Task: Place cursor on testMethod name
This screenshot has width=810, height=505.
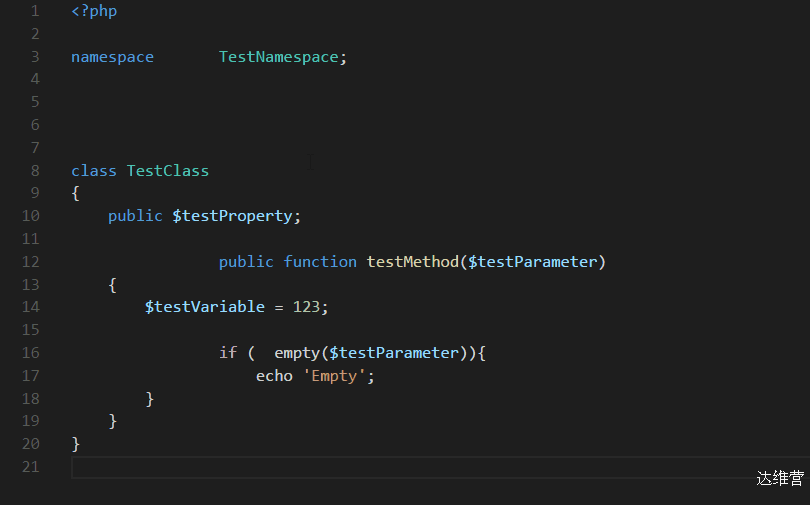Action: [413, 262]
